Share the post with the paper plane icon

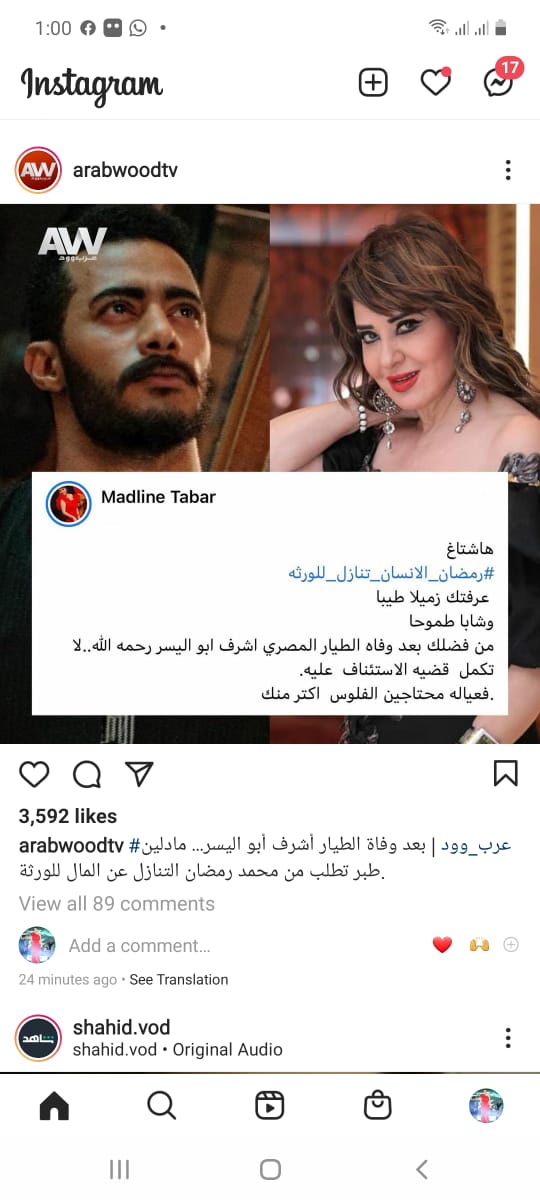139,774
